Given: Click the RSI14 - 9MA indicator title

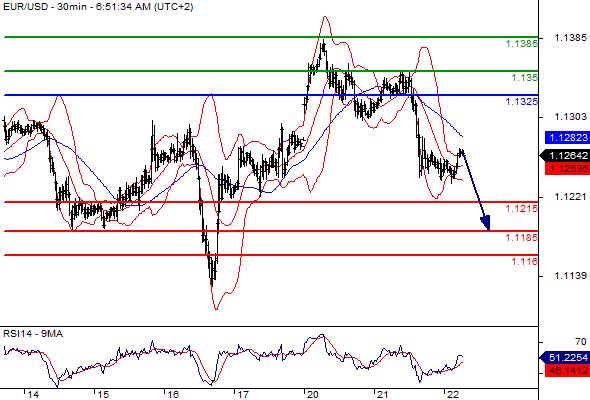Looking at the screenshot, I should tap(33, 334).
